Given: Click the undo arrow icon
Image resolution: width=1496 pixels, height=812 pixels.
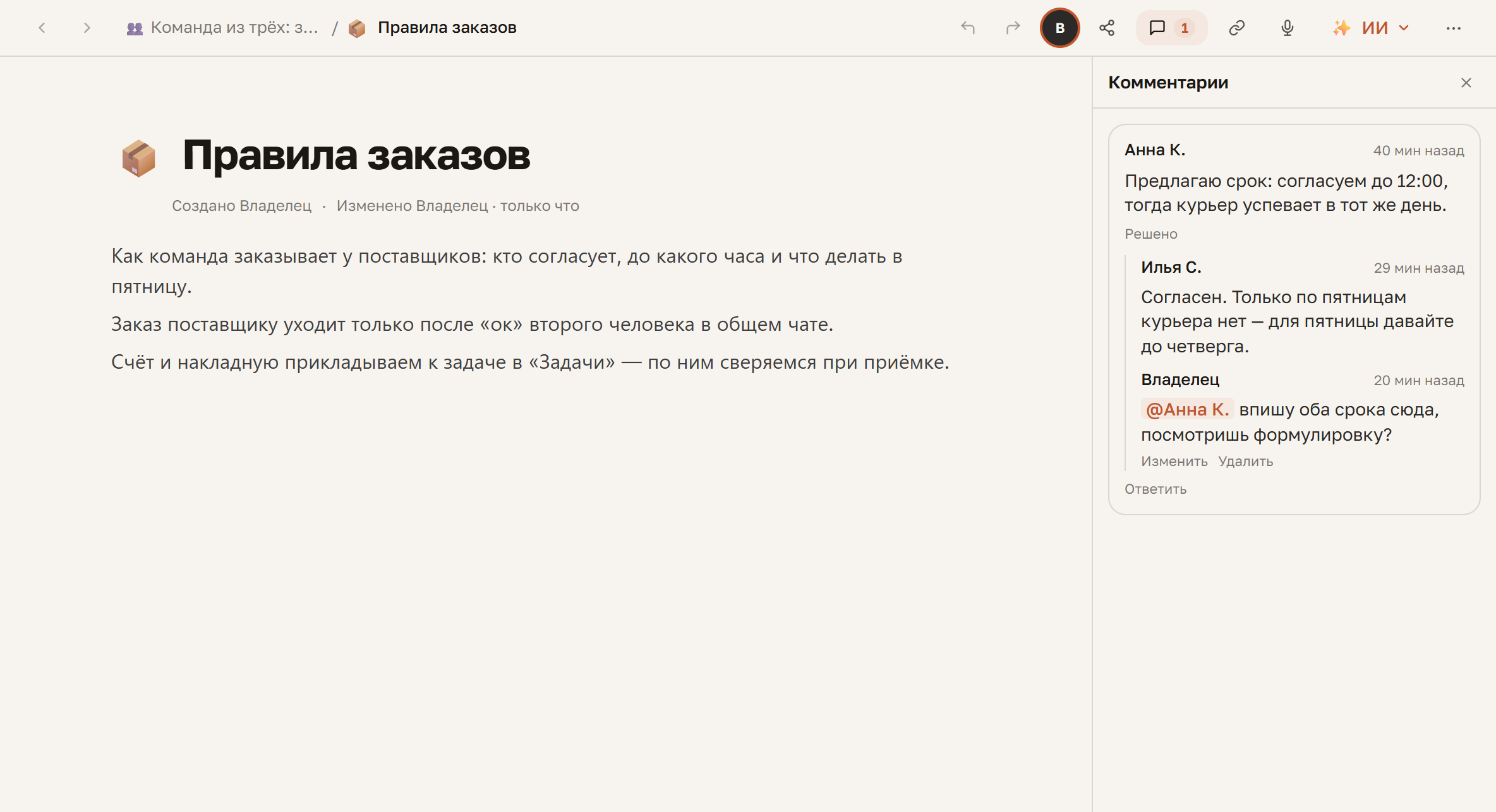Looking at the screenshot, I should pos(968,28).
